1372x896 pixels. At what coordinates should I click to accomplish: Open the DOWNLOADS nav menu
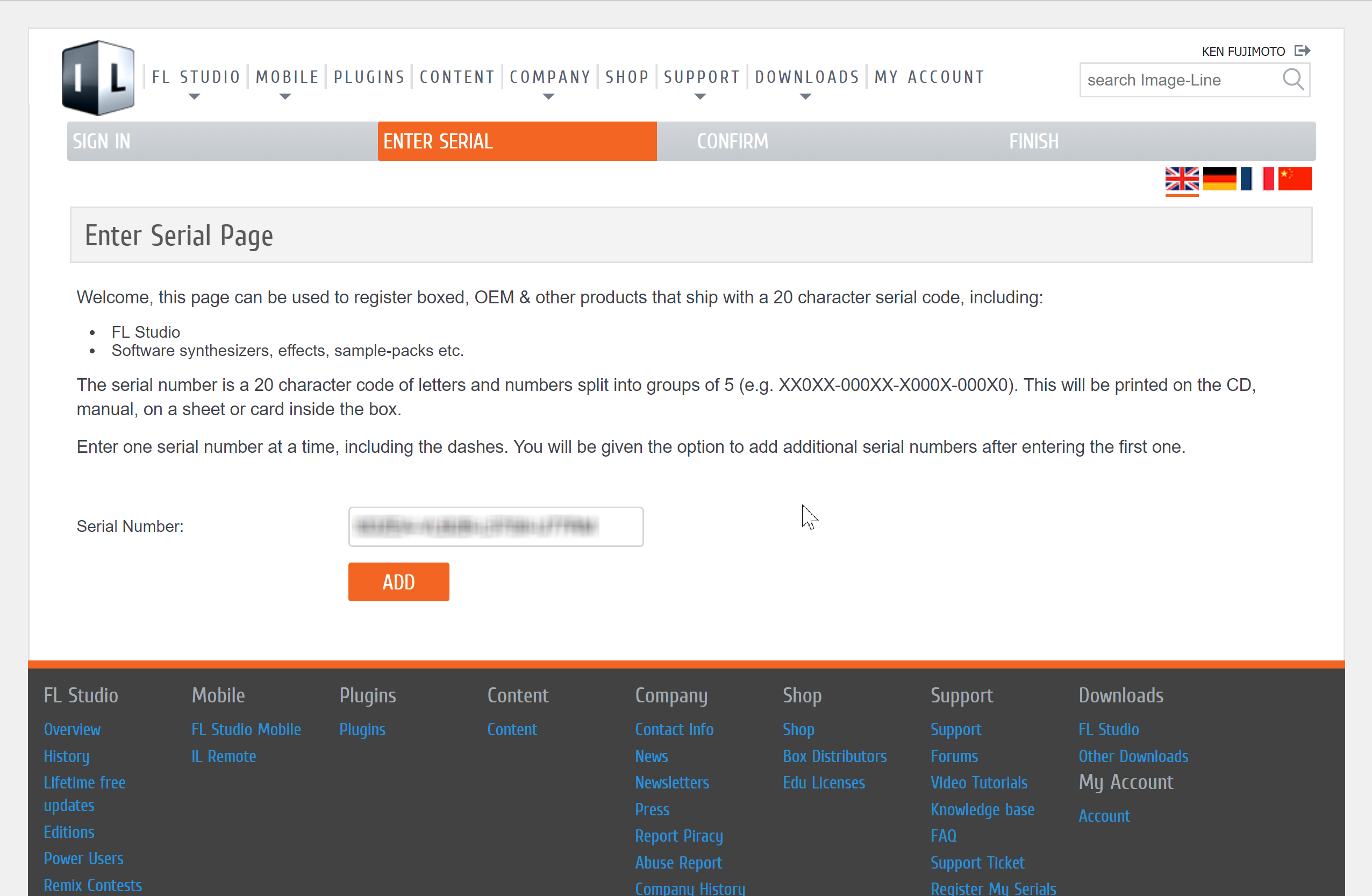pos(807,77)
